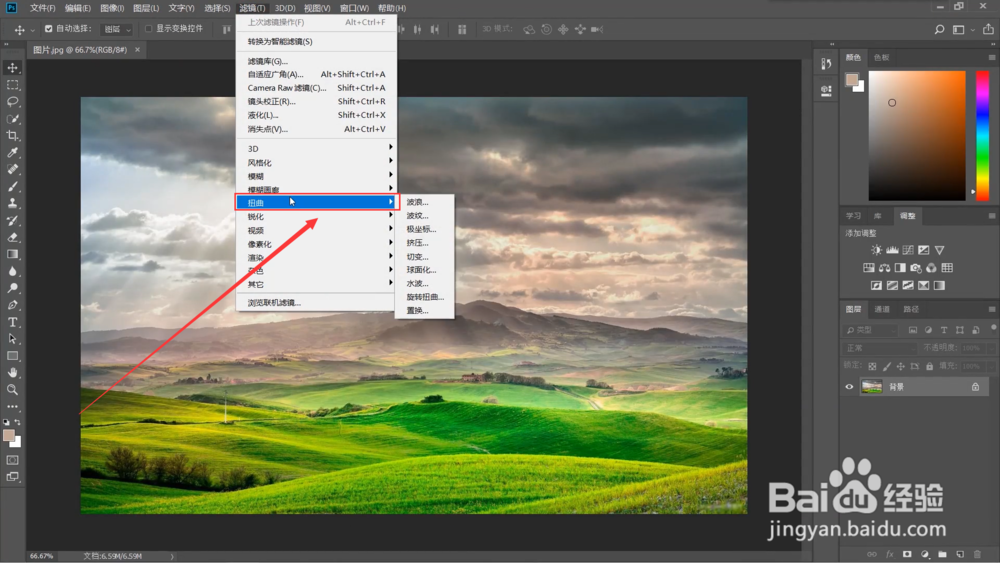
Task: Select the Gradient tool
Action: pos(12,254)
